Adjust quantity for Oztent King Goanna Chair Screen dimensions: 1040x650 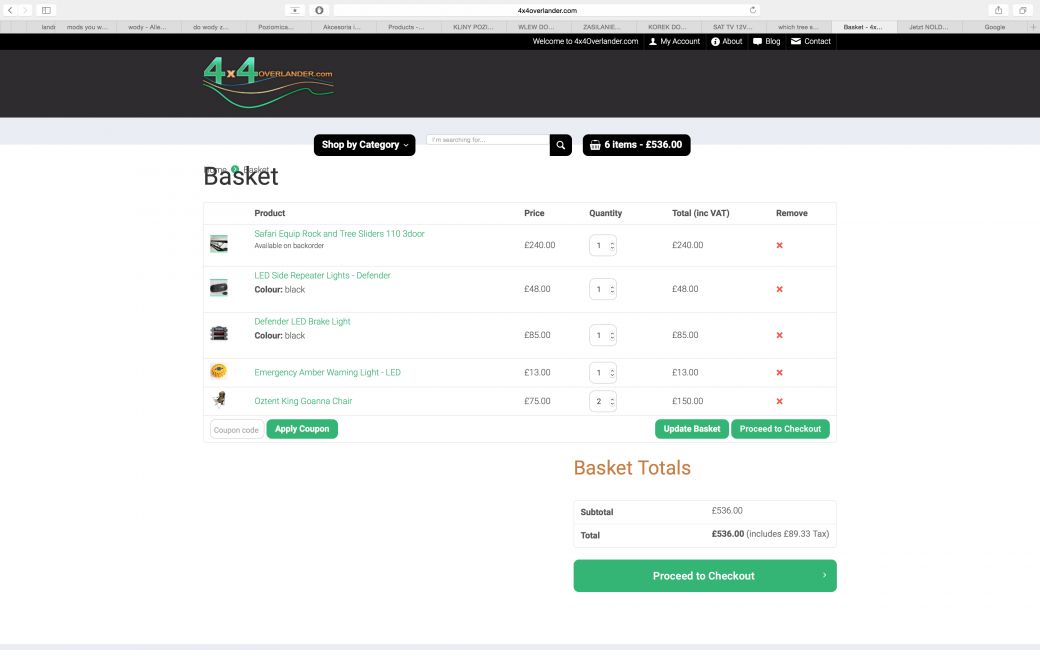(x=603, y=401)
